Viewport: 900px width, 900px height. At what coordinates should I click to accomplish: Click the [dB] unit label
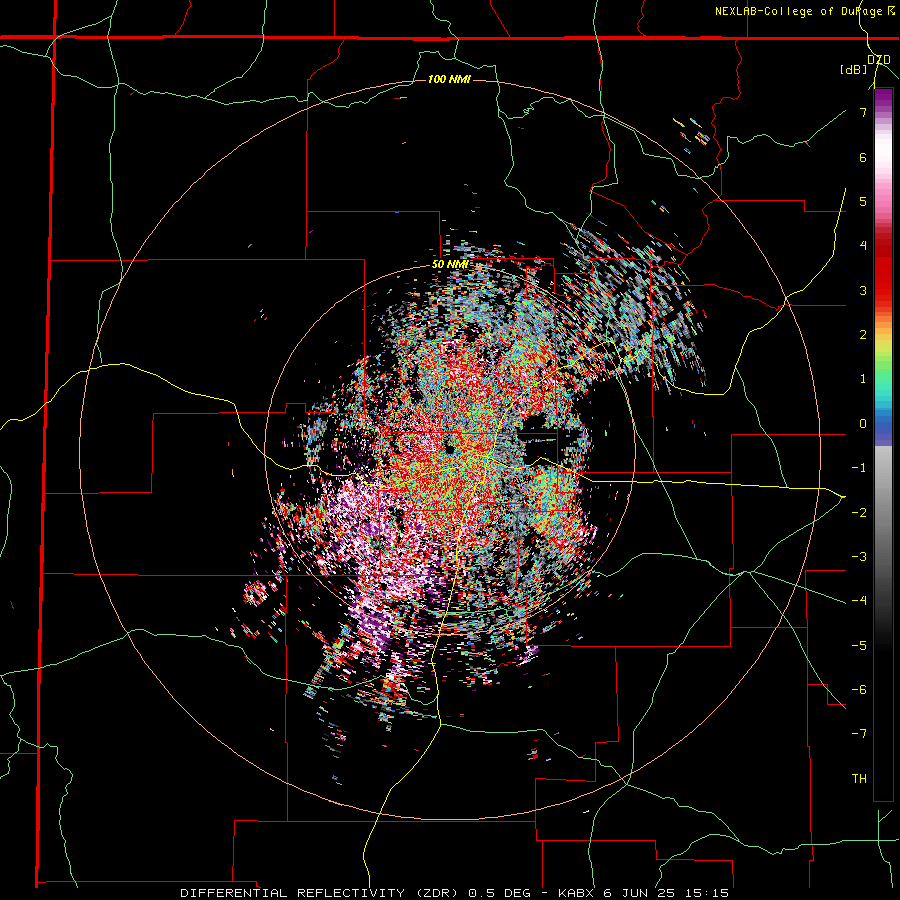[854, 70]
